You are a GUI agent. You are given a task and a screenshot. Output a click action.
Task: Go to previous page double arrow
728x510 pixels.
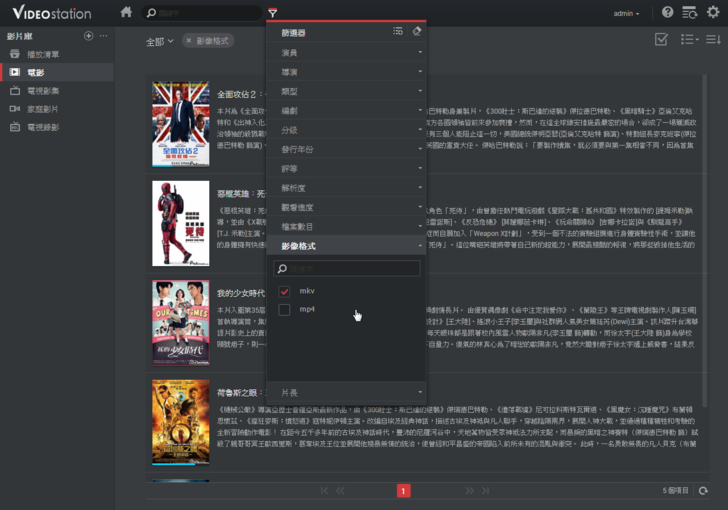coord(340,490)
